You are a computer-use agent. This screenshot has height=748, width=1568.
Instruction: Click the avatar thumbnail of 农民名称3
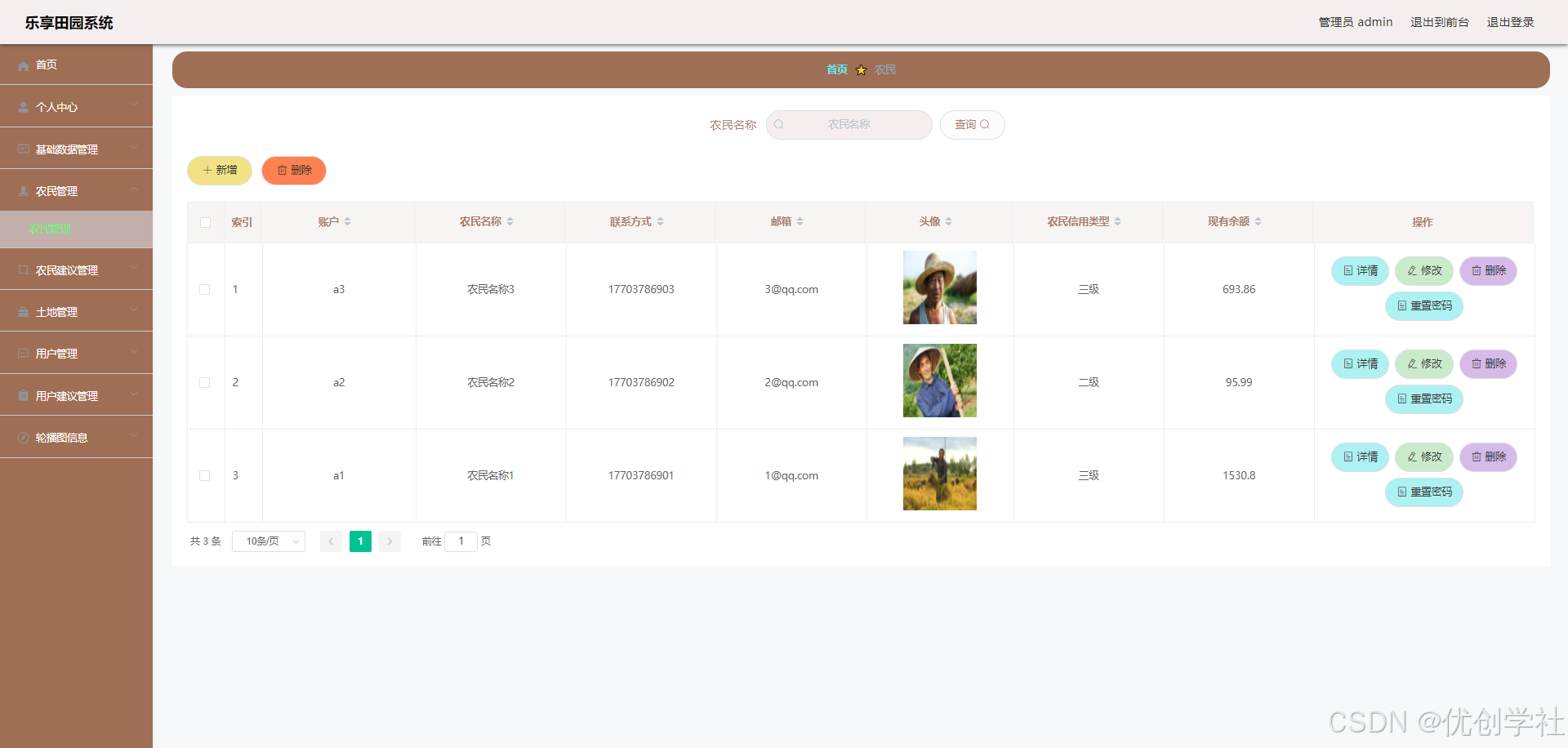click(x=940, y=287)
